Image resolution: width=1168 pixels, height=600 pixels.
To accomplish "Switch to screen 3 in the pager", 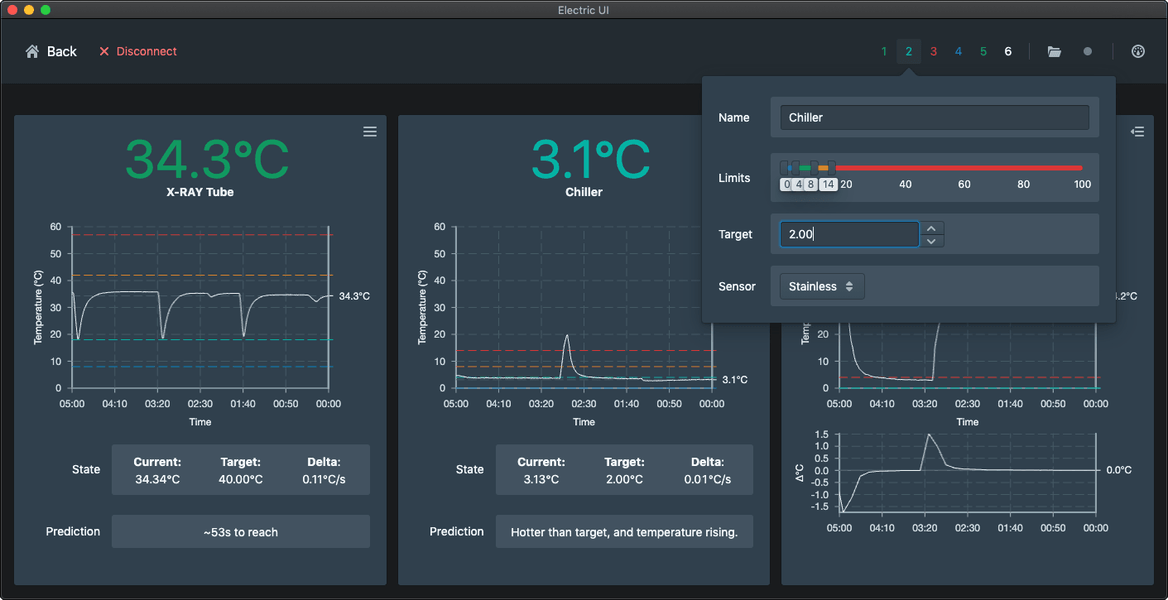I will click(x=933, y=51).
